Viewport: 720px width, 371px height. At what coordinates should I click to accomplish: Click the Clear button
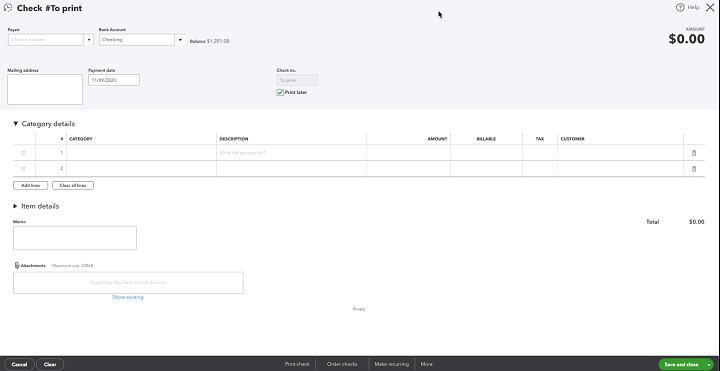[x=50, y=365]
